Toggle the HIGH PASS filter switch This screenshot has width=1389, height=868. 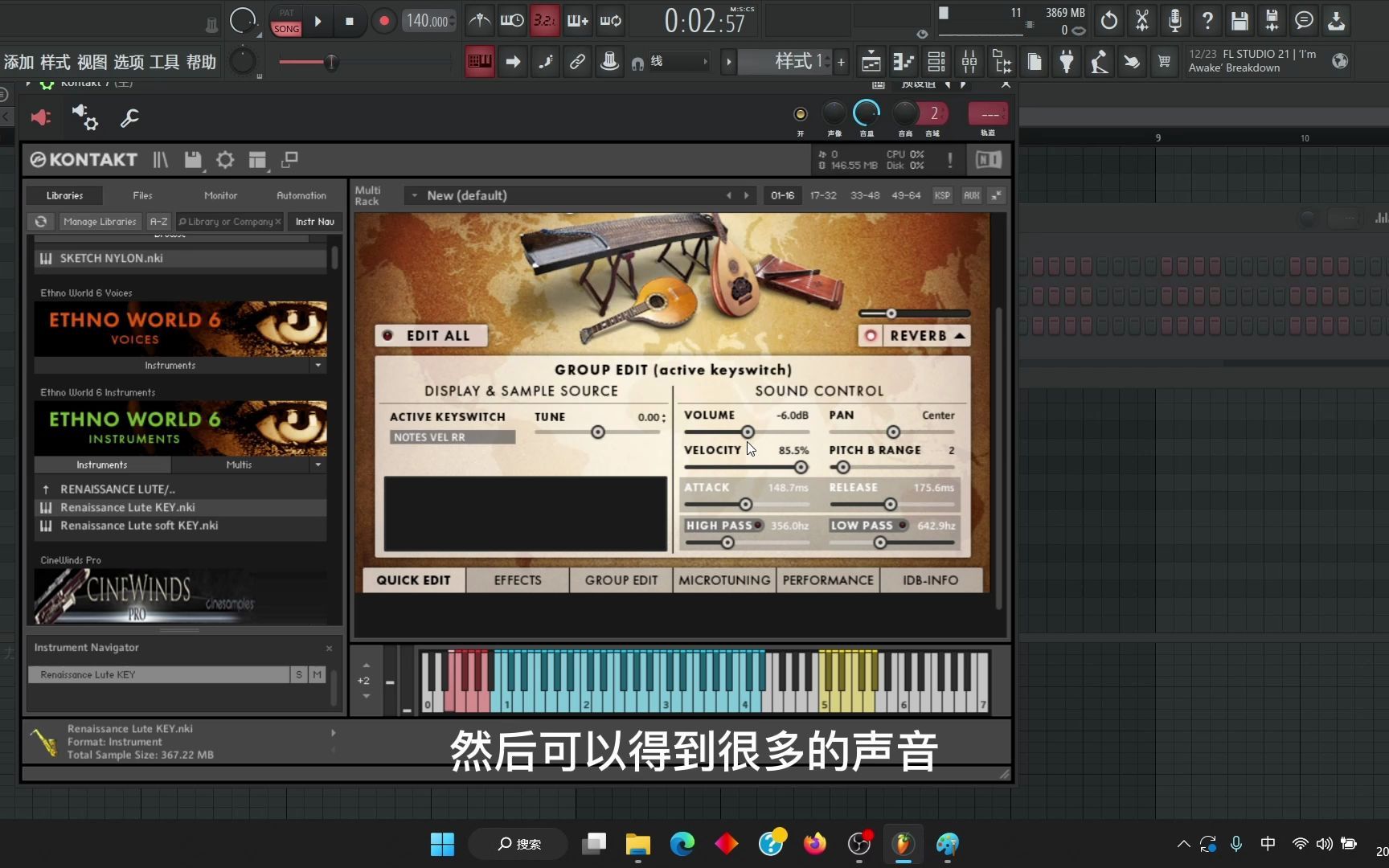click(x=758, y=526)
